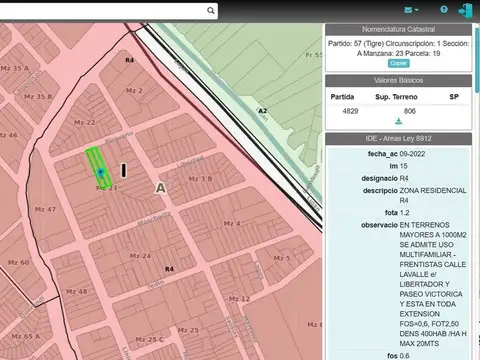This screenshot has height=360, width=480.
Task: Click the large section letter A label
Action: coord(161,188)
